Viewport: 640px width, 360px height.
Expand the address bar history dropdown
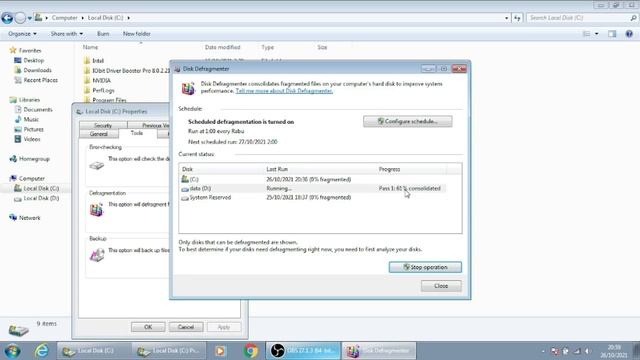[x=507, y=18]
